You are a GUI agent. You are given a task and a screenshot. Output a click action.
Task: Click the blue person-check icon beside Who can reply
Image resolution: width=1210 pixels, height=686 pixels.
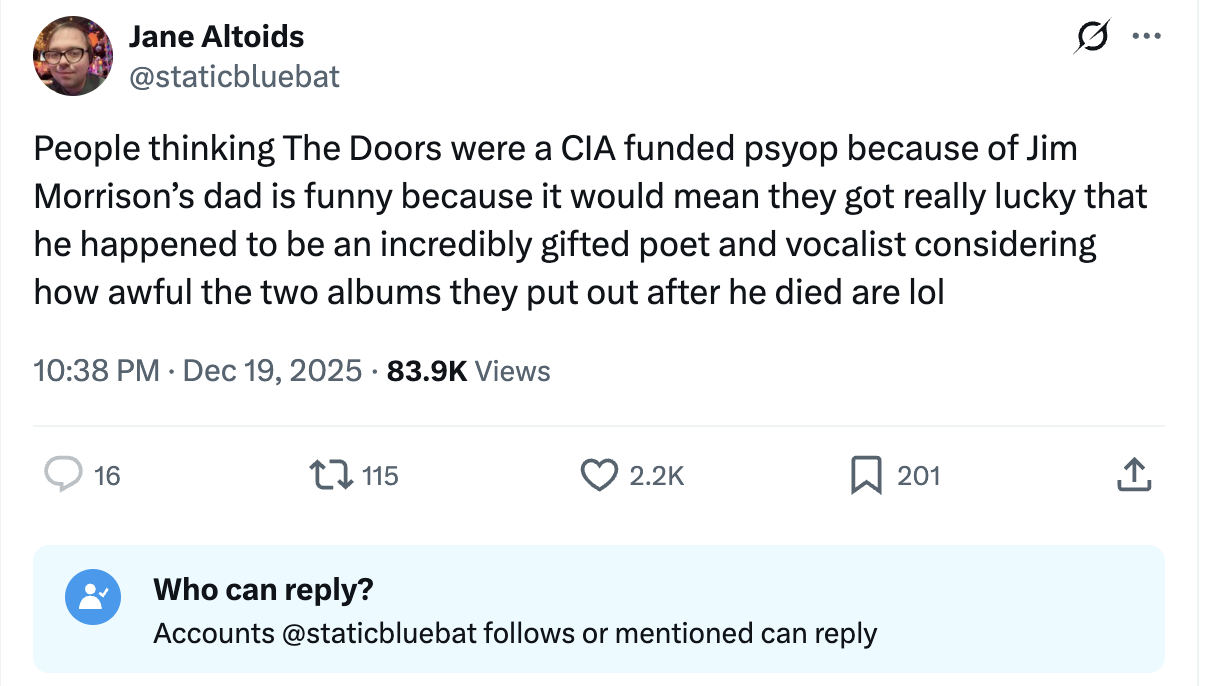coord(92,597)
